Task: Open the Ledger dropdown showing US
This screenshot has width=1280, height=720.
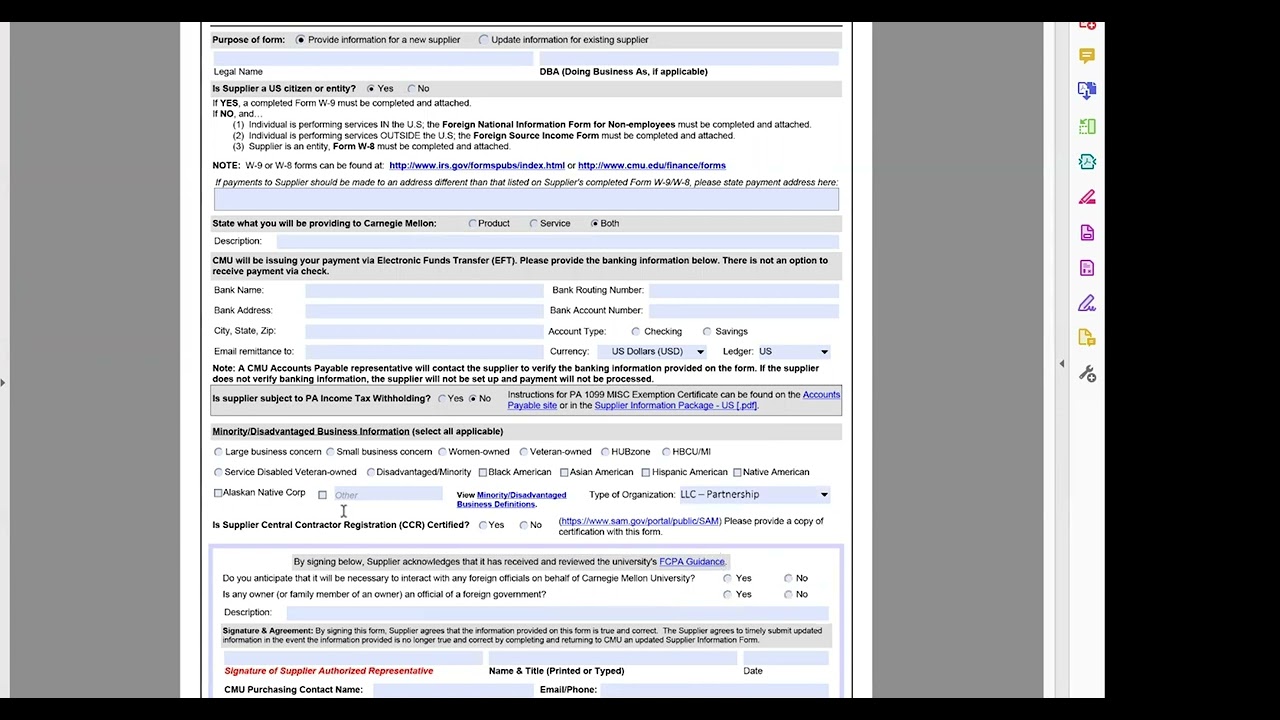Action: 794,352
